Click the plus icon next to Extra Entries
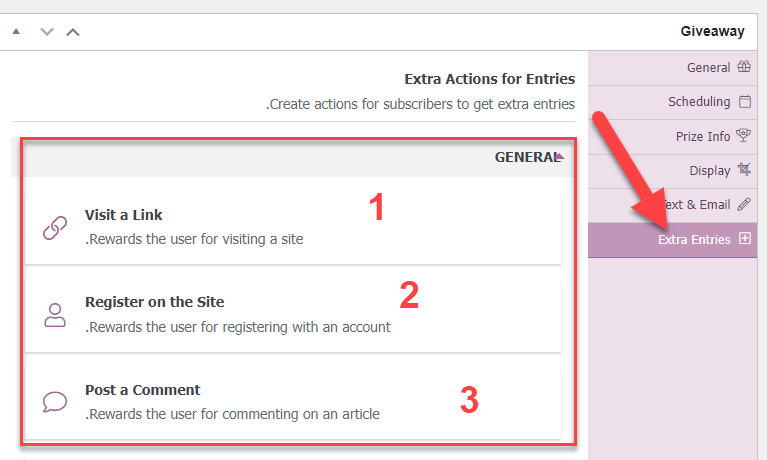767x460 pixels. tap(744, 239)
